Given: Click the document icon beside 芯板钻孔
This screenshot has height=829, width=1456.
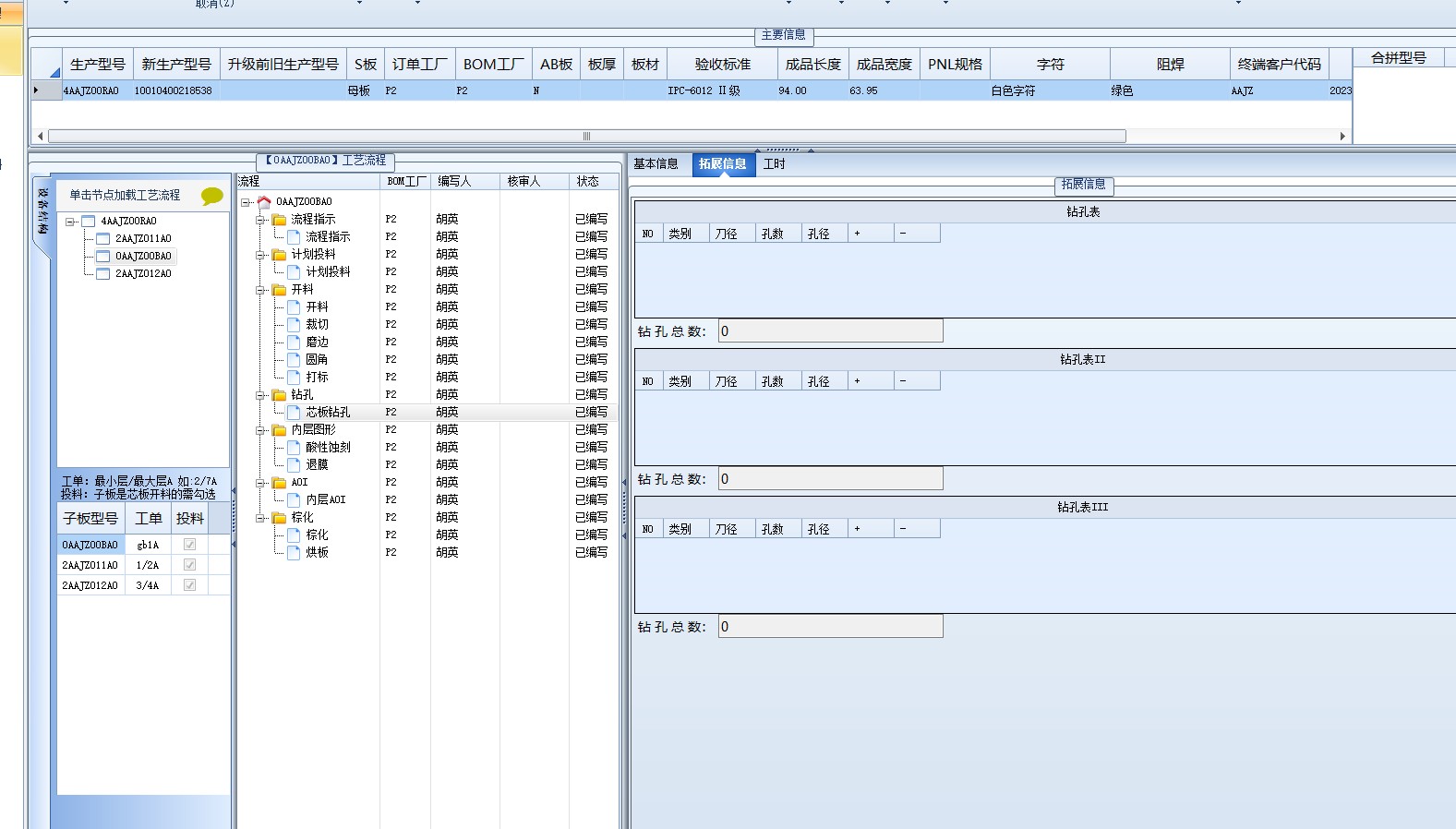Looking at the screenshot, I should 294,412.
